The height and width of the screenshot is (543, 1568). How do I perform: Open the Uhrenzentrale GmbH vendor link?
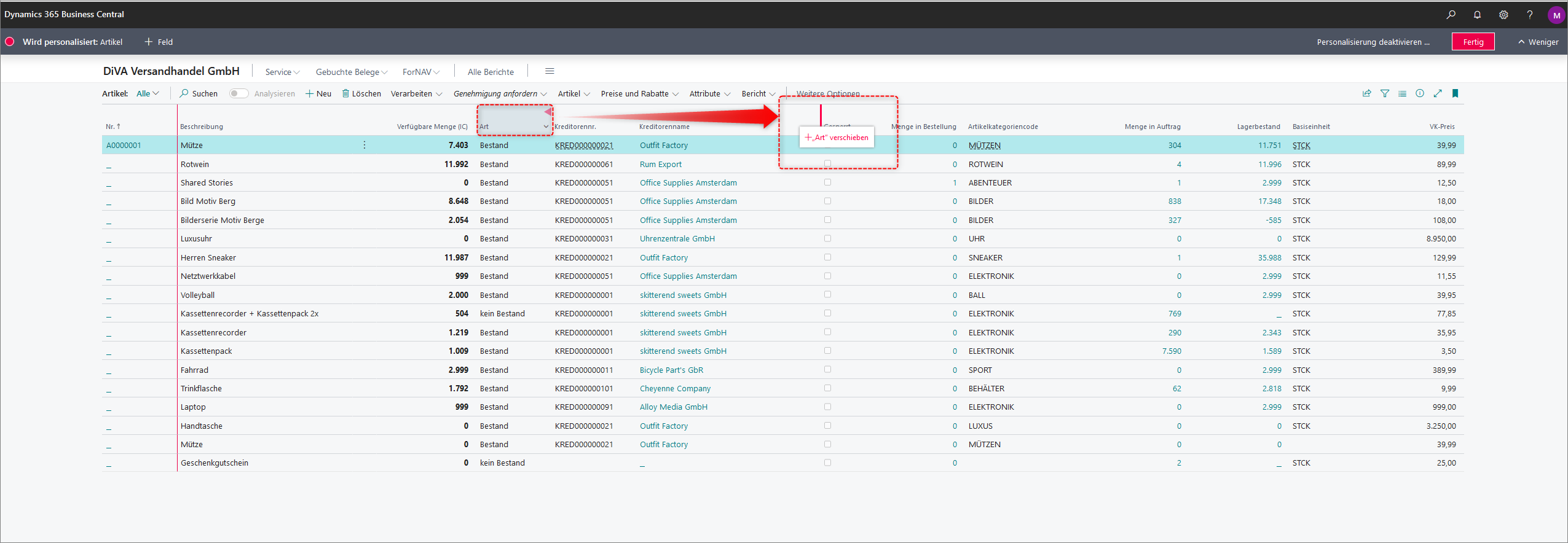pyautogui.click(x=677, y=238)
